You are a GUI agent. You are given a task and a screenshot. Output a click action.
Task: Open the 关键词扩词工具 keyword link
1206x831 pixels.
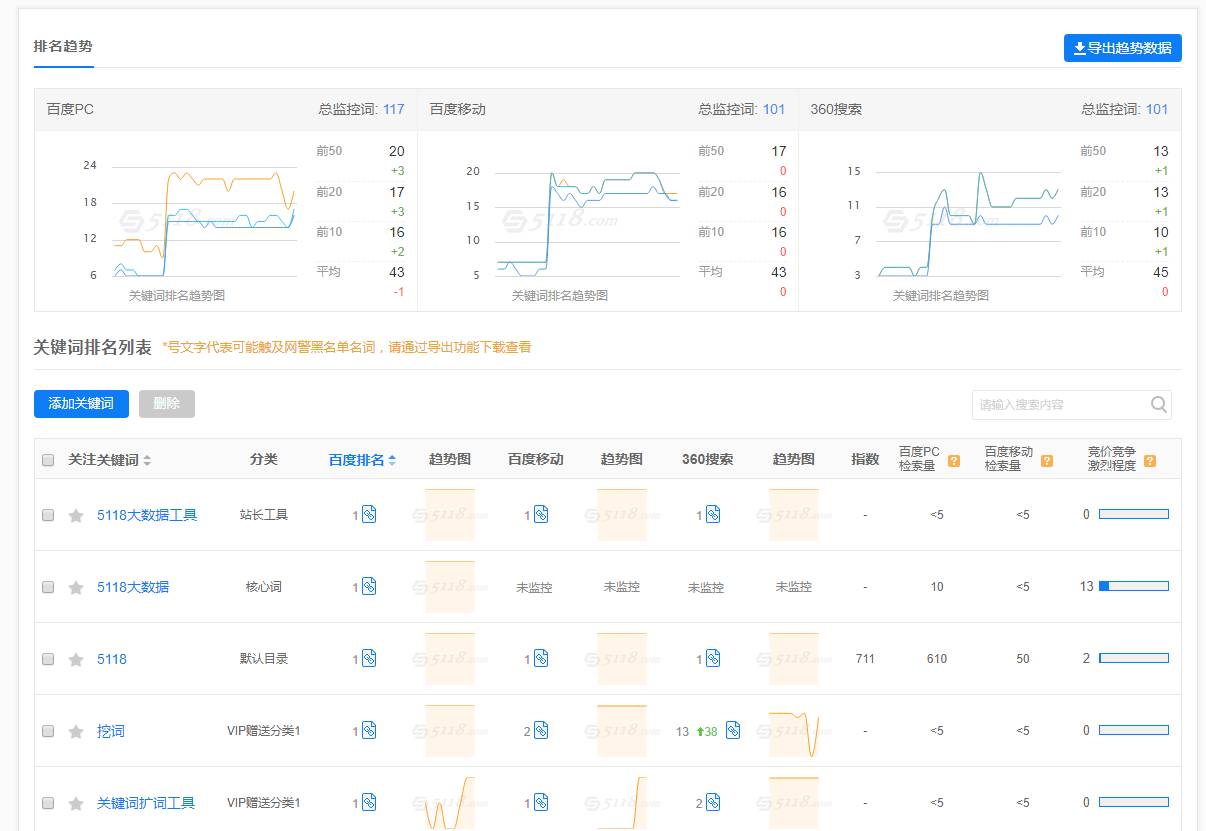[x=146, y=803]
